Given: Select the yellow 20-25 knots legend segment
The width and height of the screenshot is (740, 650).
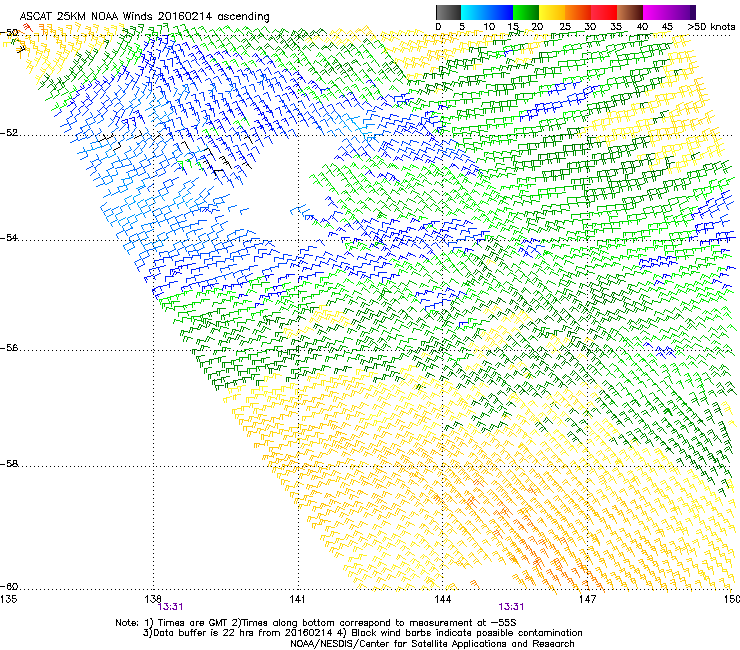Looking at the screenshot, I should pyautogui.click(x=552, y=12).
